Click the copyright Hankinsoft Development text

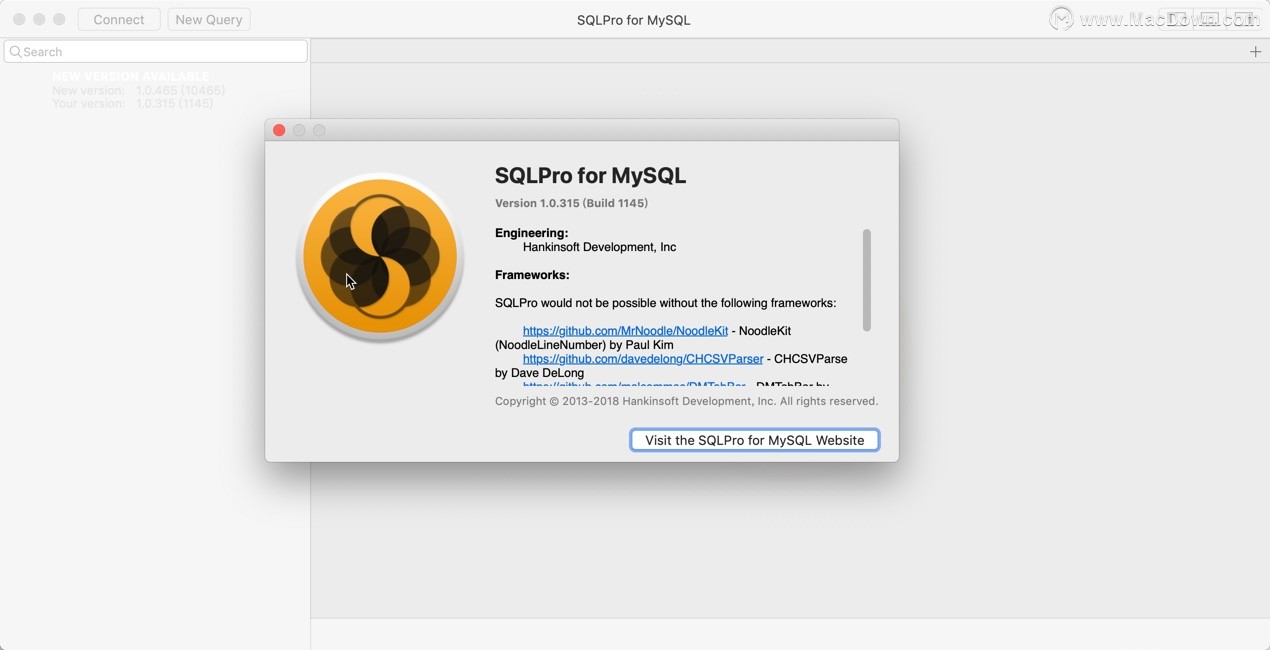686,401
